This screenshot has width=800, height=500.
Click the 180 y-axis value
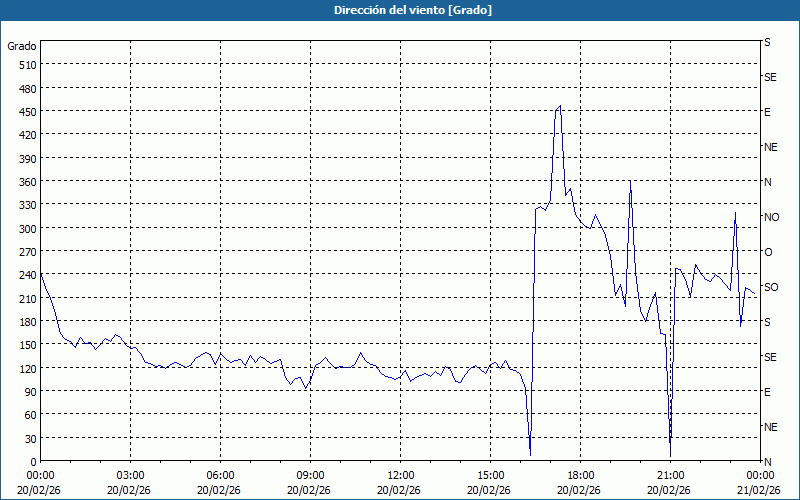(x=28, y=322)
